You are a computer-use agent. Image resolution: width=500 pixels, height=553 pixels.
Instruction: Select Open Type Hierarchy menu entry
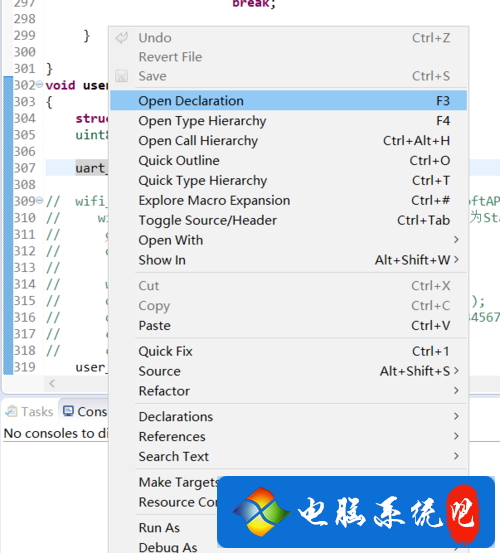(x=288, y=121)
